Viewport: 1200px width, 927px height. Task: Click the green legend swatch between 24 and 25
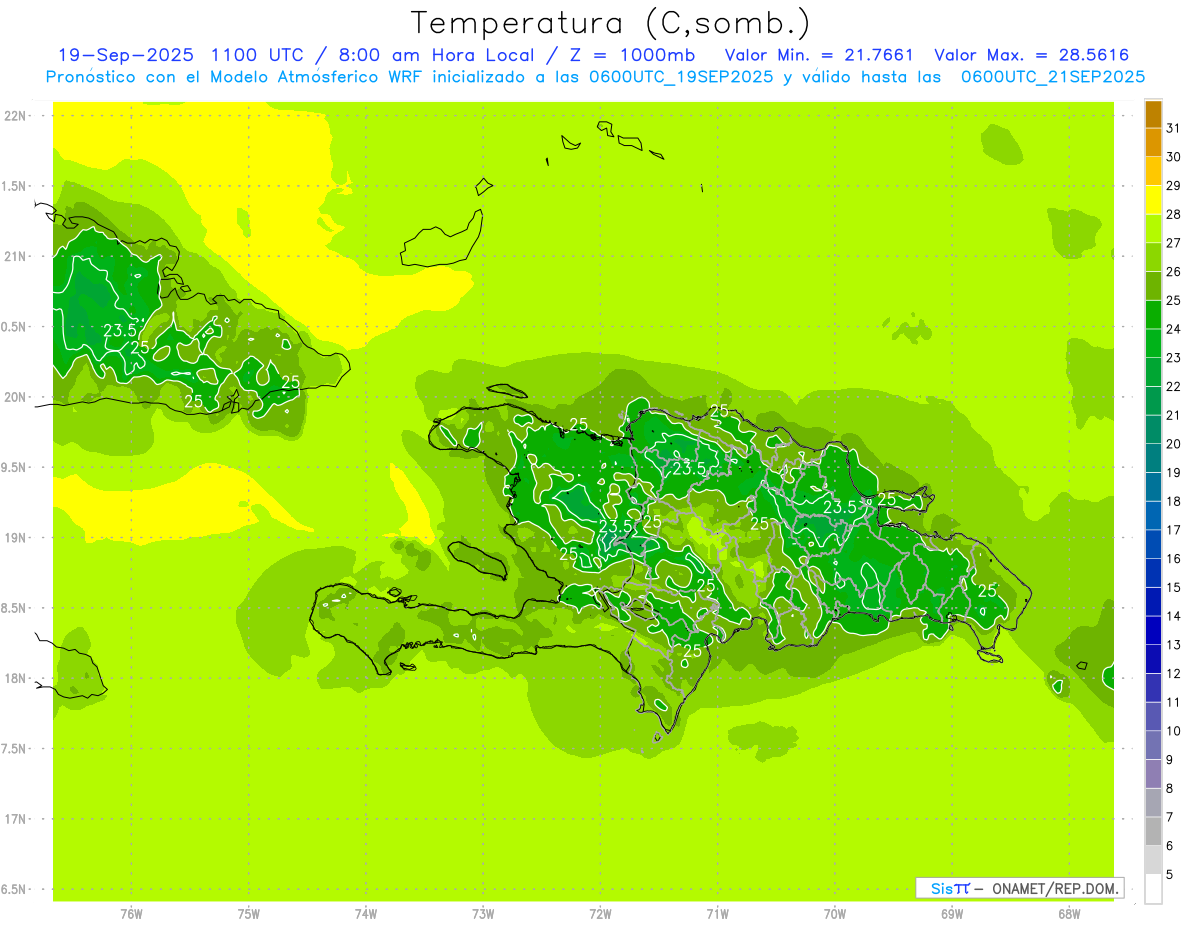(1153, 315)
